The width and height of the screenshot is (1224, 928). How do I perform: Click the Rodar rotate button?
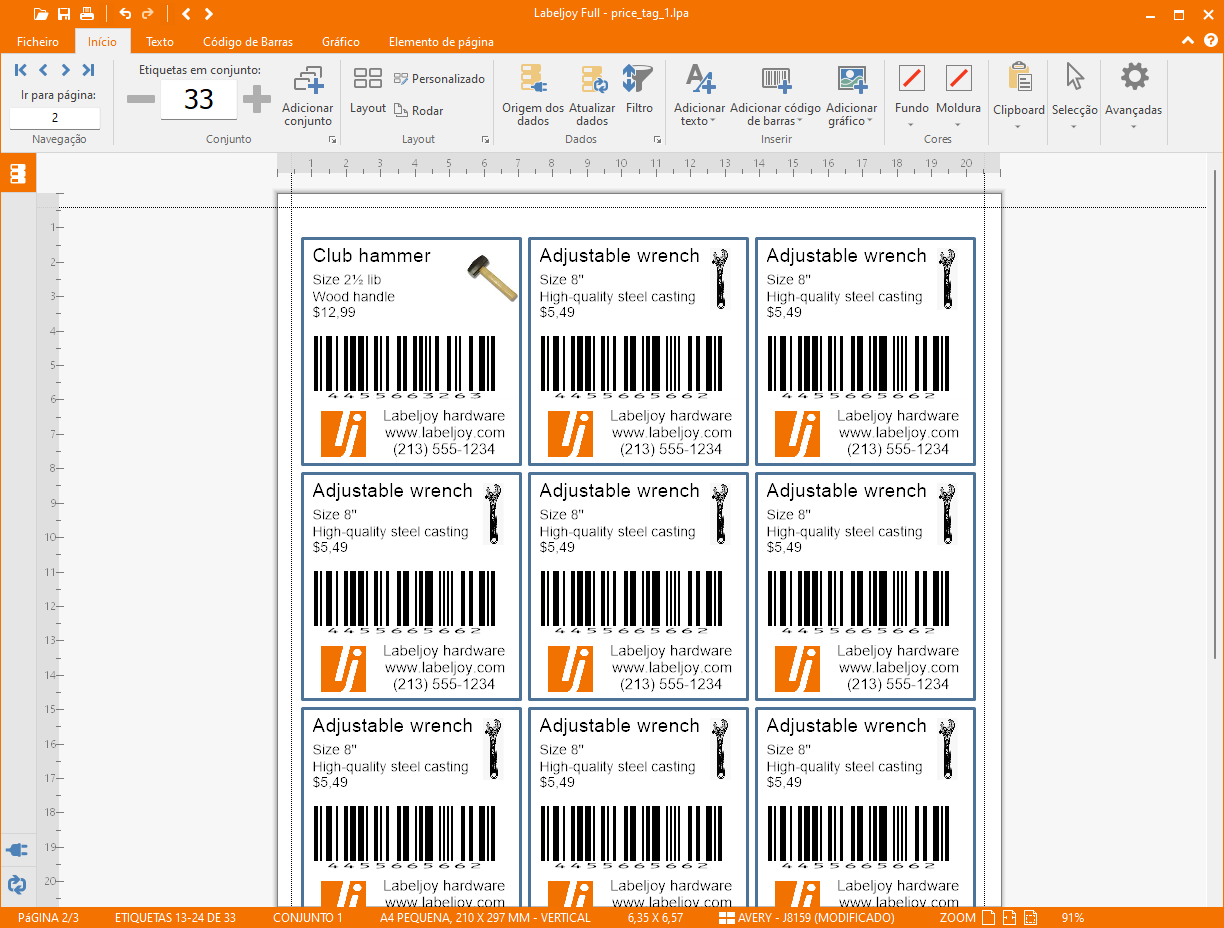coord(419,111)
